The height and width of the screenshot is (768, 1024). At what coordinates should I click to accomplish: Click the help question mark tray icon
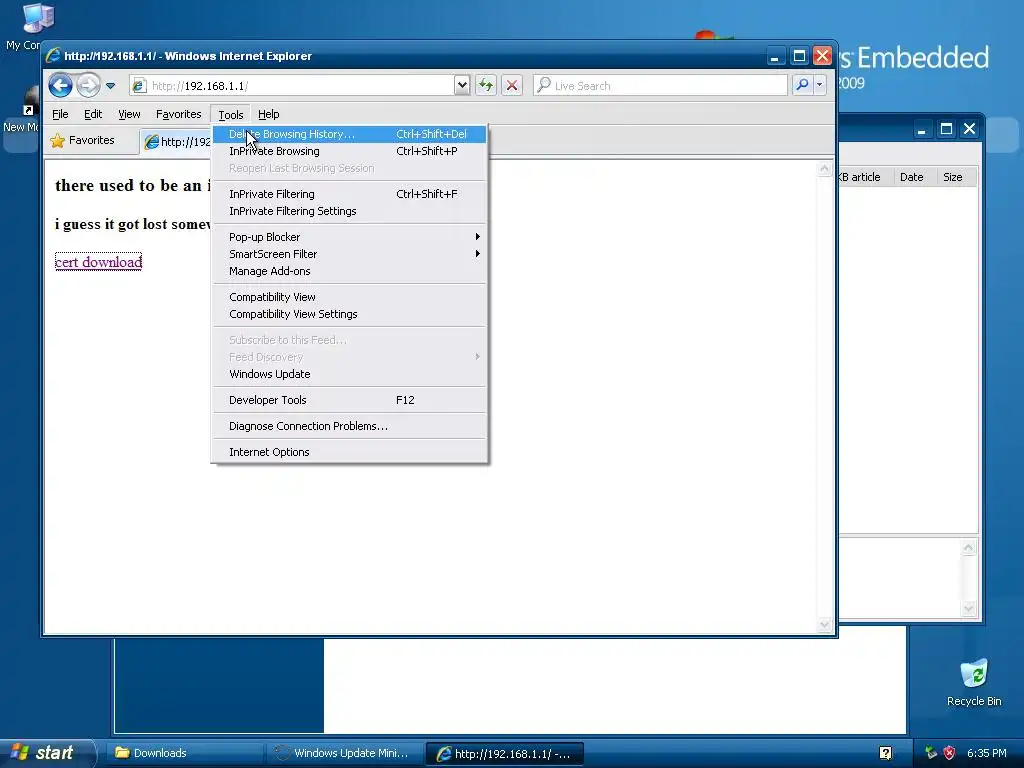tap(885, 753)
